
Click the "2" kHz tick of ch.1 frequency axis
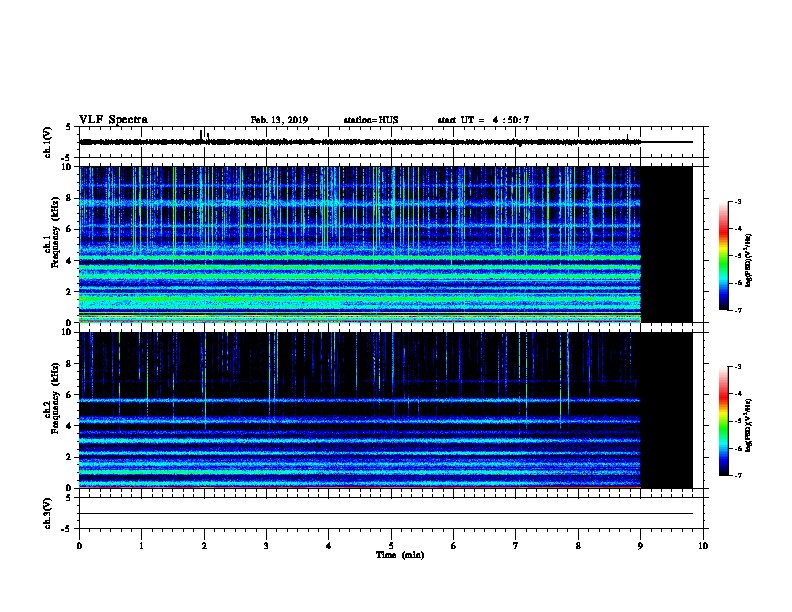click(69, 291)
